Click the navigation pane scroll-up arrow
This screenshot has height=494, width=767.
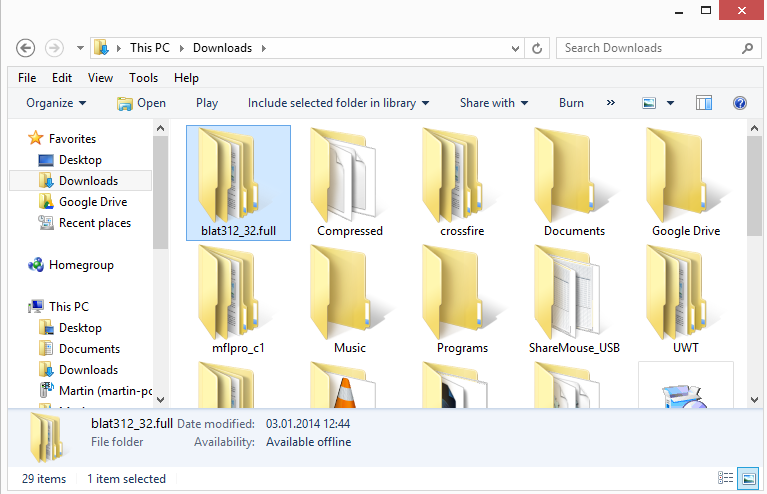click(x=160, y=129)
